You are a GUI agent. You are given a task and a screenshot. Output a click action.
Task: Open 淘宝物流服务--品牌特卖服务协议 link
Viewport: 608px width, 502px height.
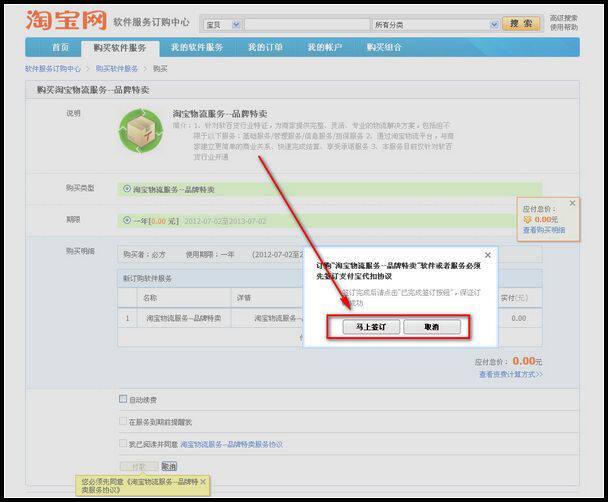pyautogui.click(x=232, y=445)
